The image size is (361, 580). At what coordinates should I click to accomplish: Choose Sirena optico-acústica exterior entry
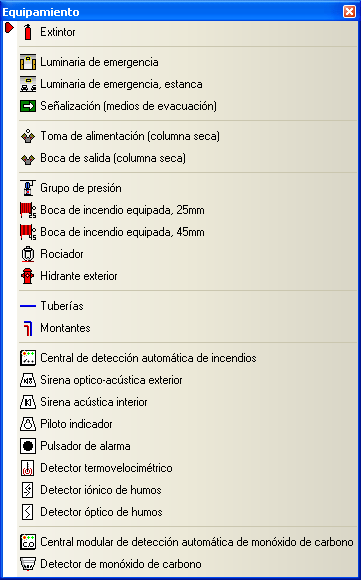click(188, 380)
